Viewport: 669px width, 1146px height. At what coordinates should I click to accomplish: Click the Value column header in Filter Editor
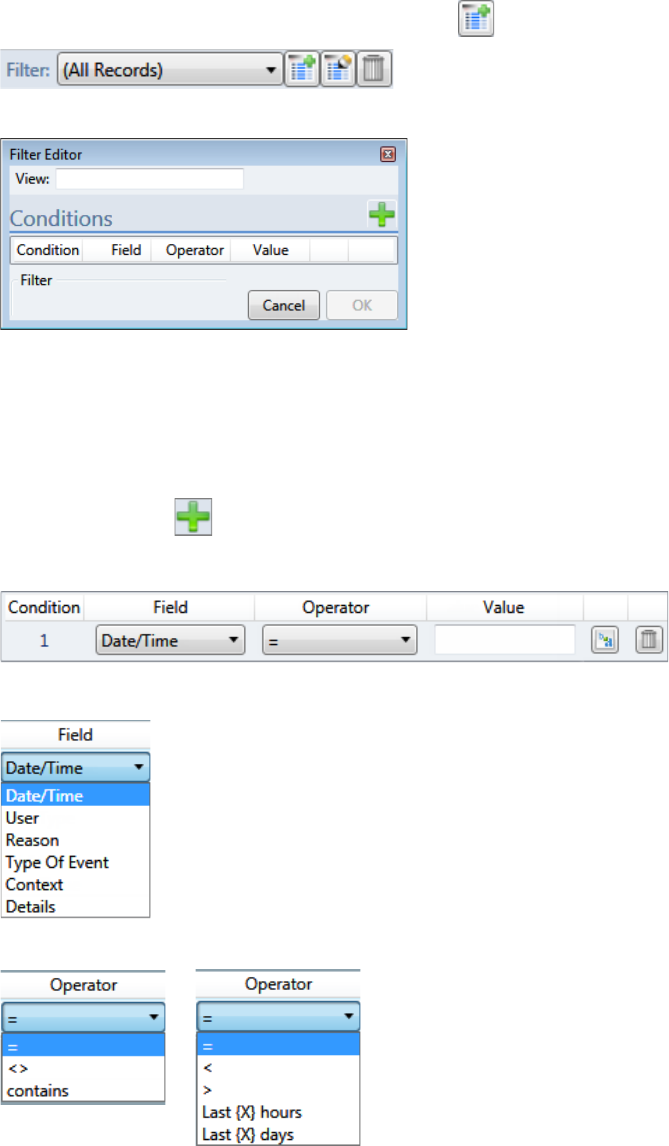click(x=271, y=250)
